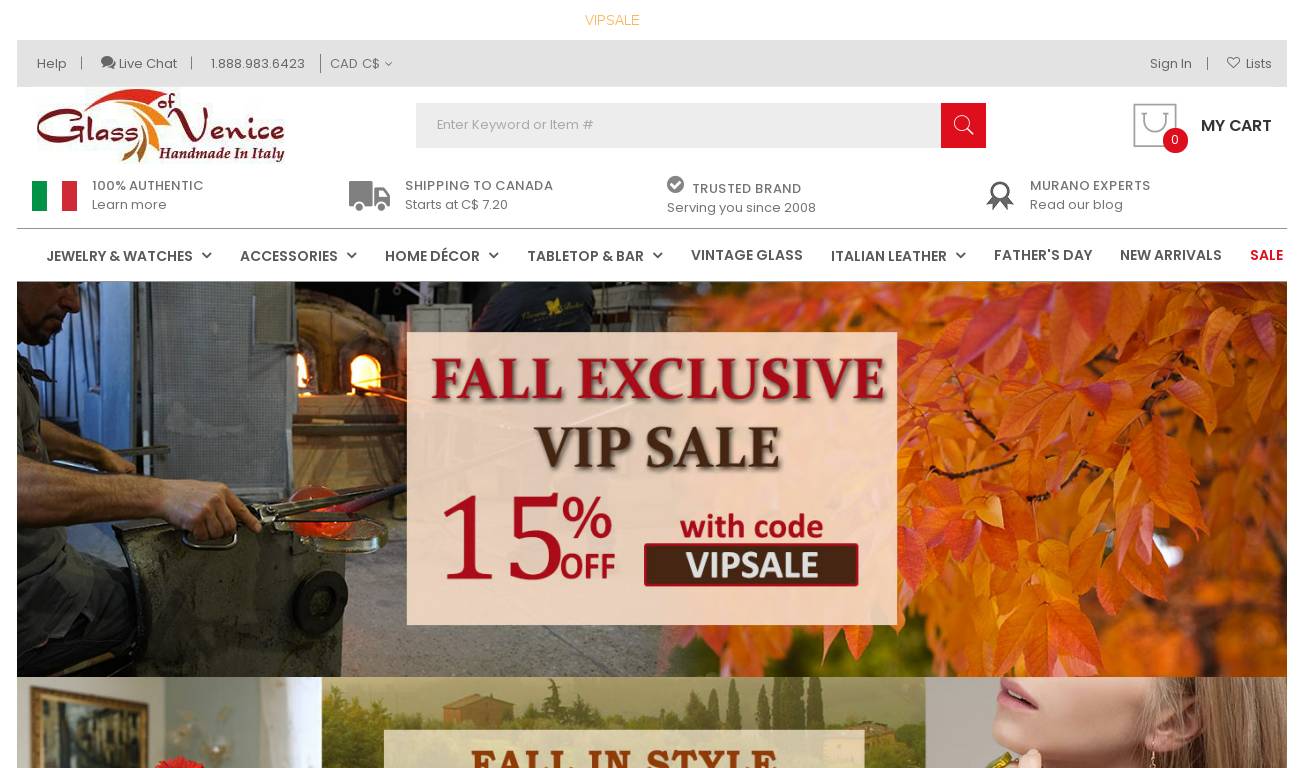The width and height of the screenshot is (1304, 768).
Task: Open the Vintage Glass menu item
Action: pyautogui.click(x=747, y=255)
